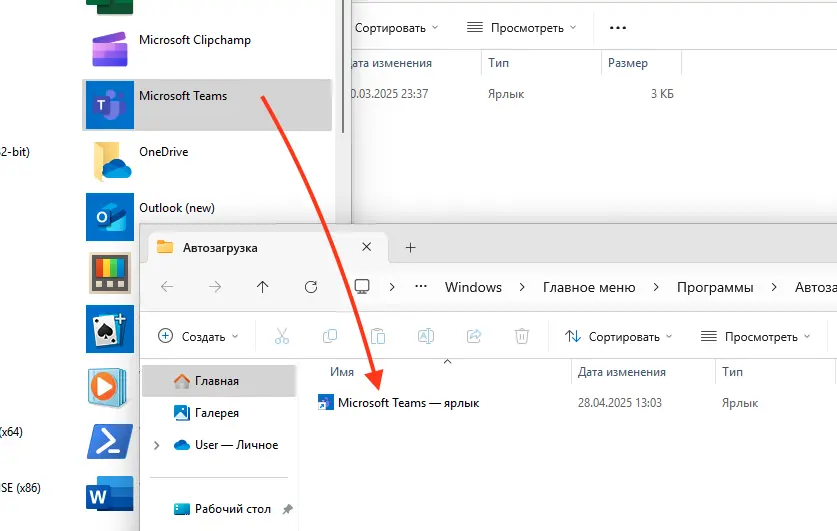Open Сортировать dropdown in Автозагрузка window
Viewport: 837px width, 531px height.
(619, 336)
